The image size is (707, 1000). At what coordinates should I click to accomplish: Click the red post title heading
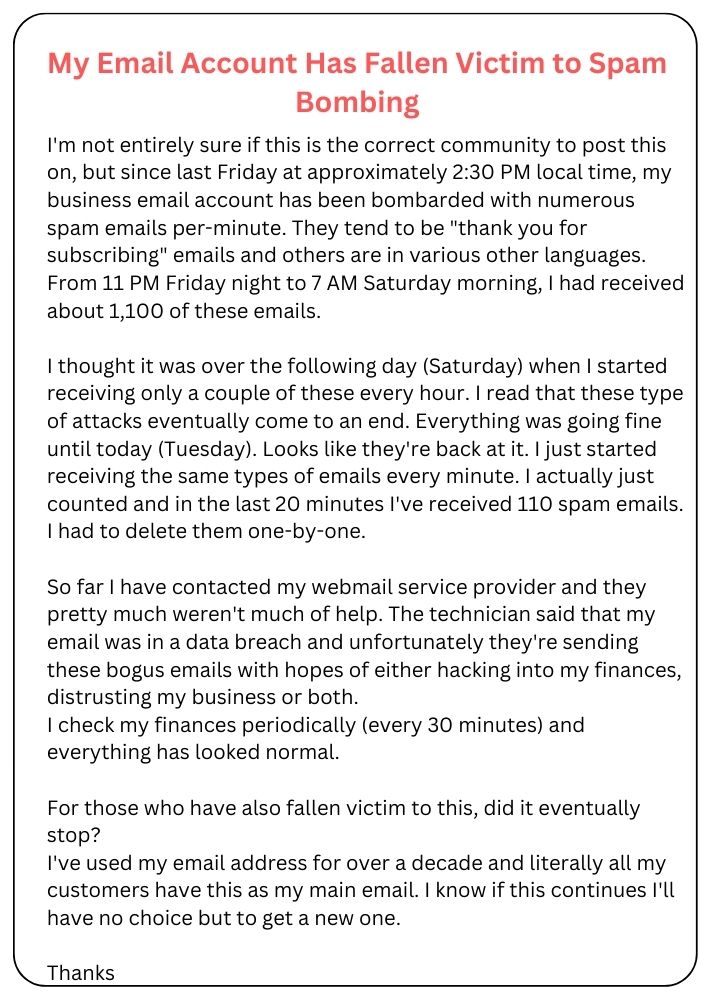point(357,64)
